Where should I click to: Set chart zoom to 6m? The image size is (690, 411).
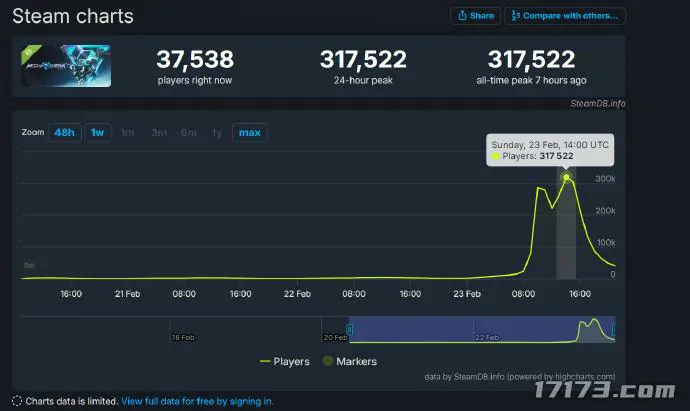pos(189,132)
